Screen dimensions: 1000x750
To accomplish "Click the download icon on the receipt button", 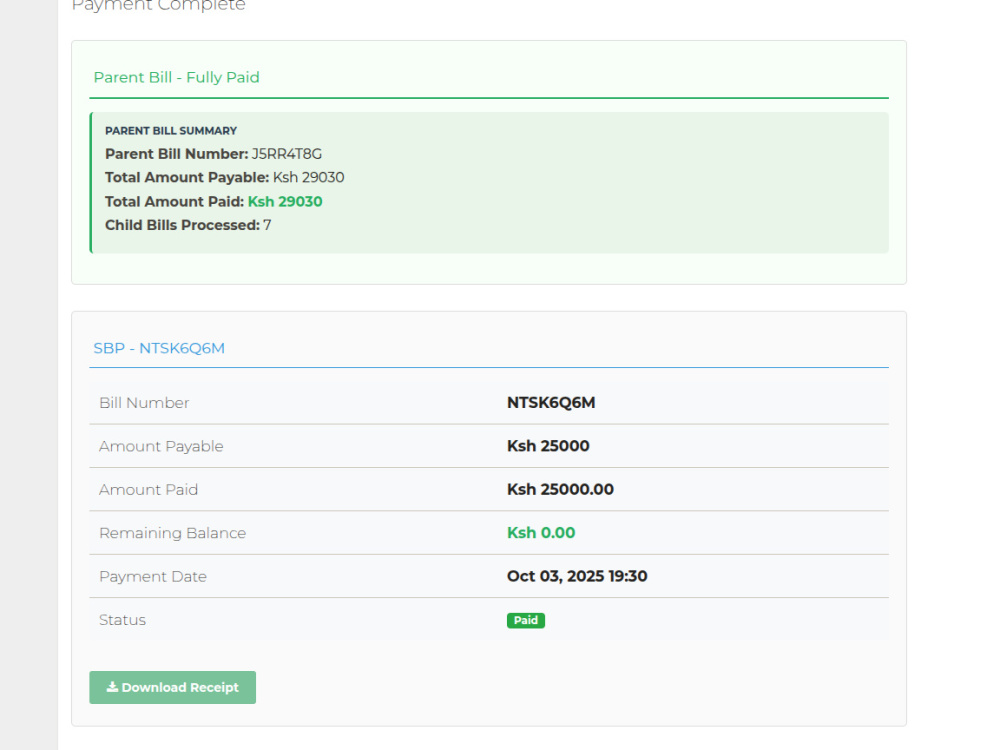I will click(112, 687).
